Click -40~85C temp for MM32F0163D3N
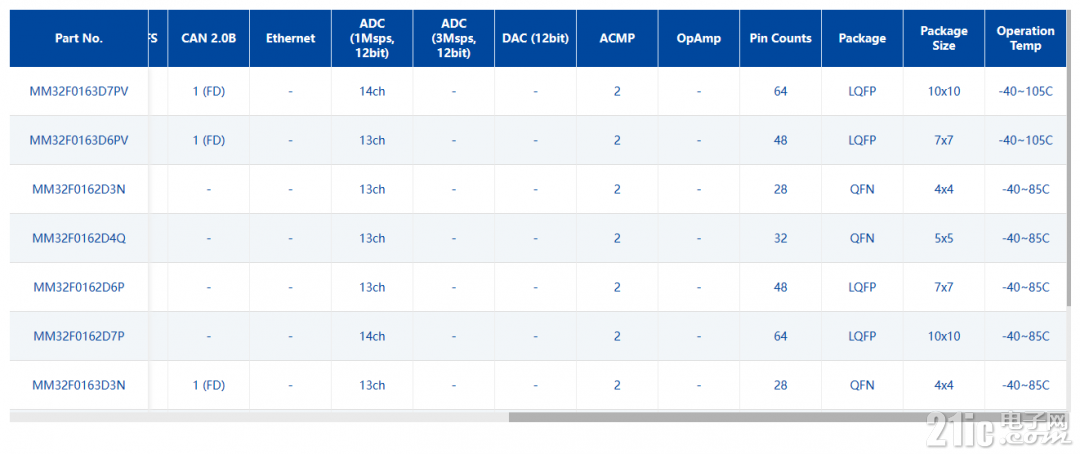Image resolution: width=1080 pixels, height=454 pixels. tap(1026, 384)
